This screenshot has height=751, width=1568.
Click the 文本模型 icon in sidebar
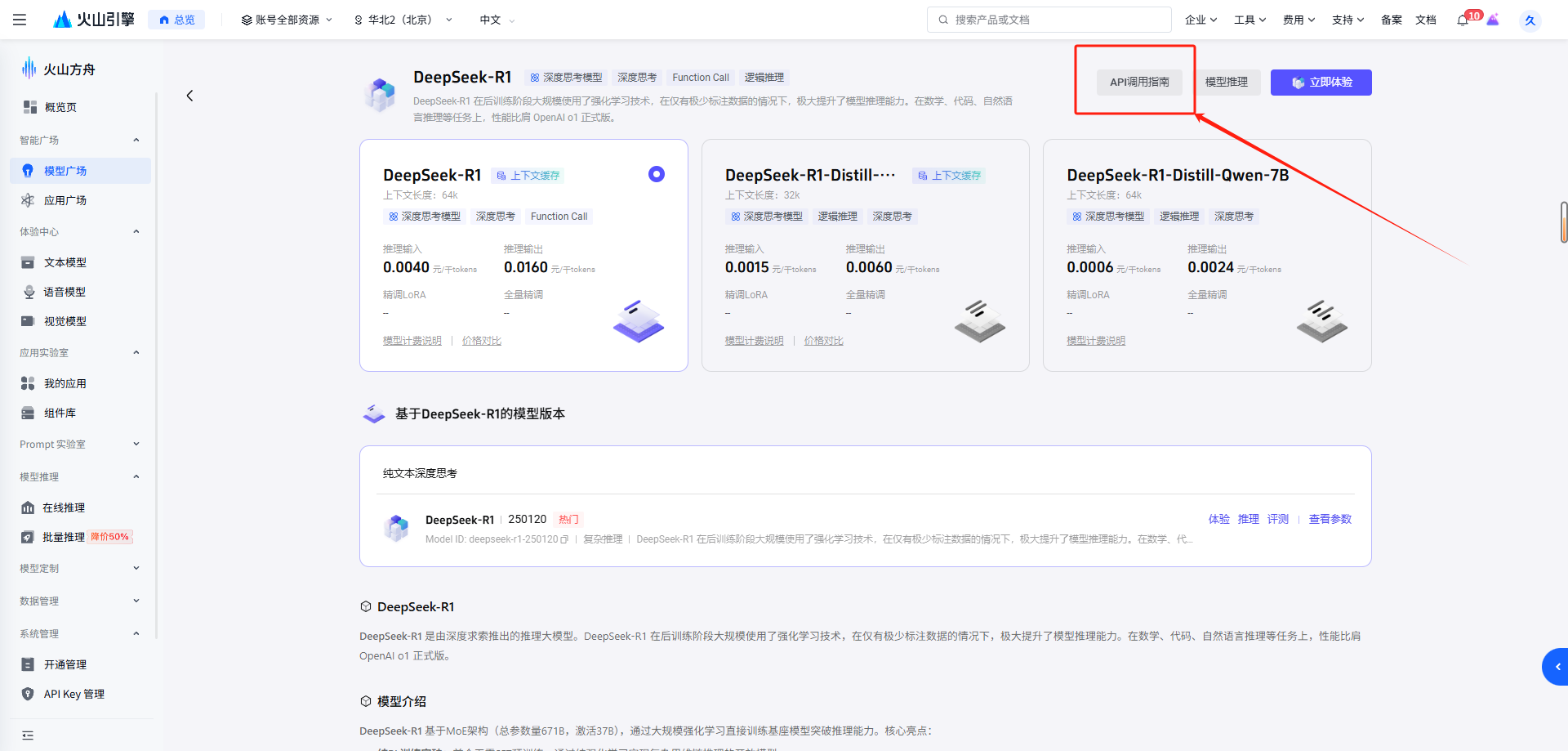pyautogui.click(x=28, y=262)
